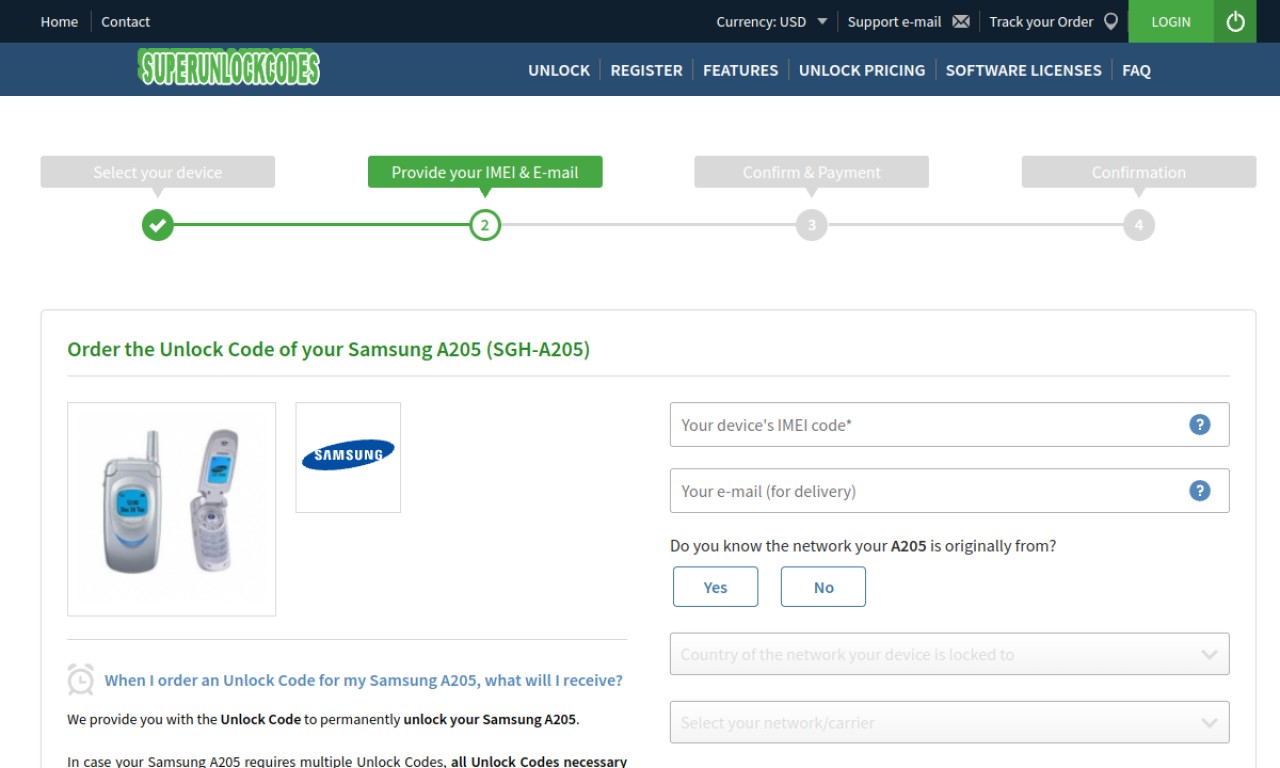Open the FEATURES menu item
1280x768 pixels.
(740, 70)
